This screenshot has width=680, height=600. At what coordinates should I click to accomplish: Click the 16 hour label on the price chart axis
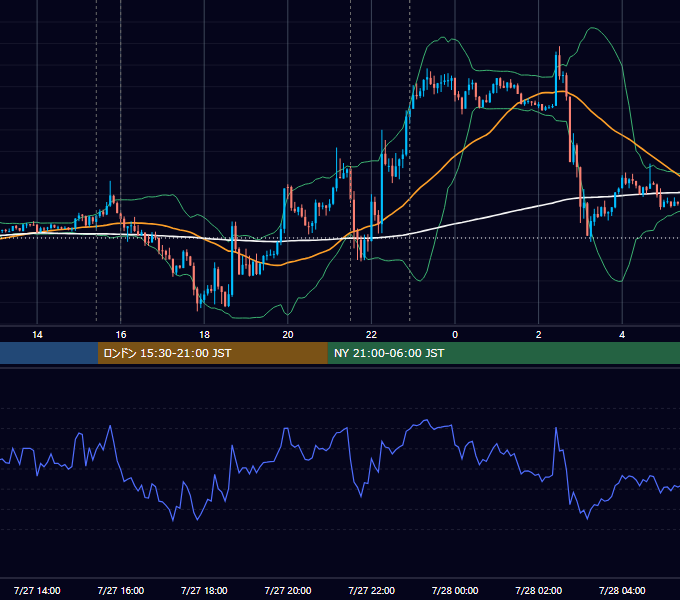(x=121, y=335)
